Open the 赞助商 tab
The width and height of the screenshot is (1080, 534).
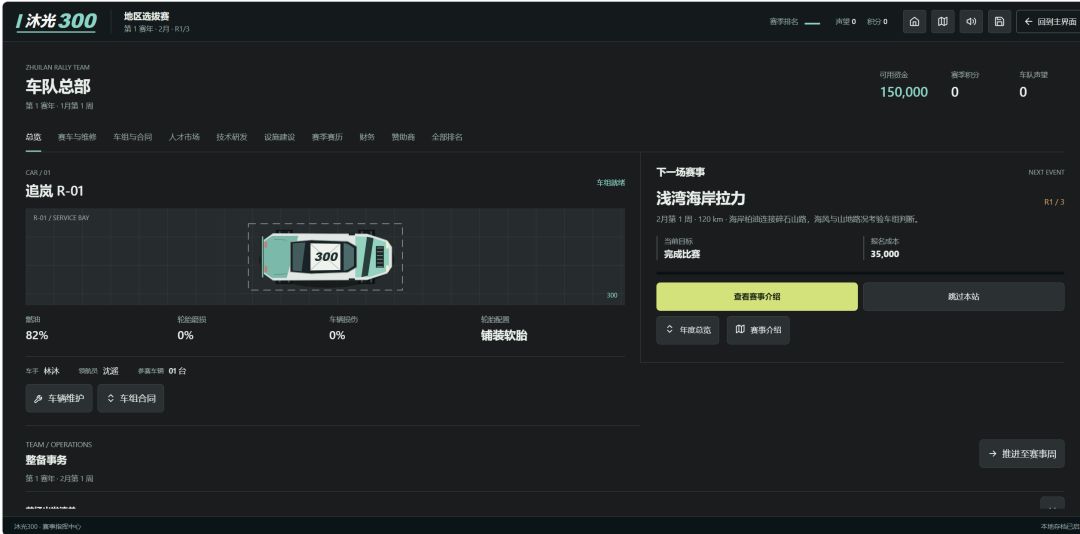pyautogui.click(x=403, y=137)
